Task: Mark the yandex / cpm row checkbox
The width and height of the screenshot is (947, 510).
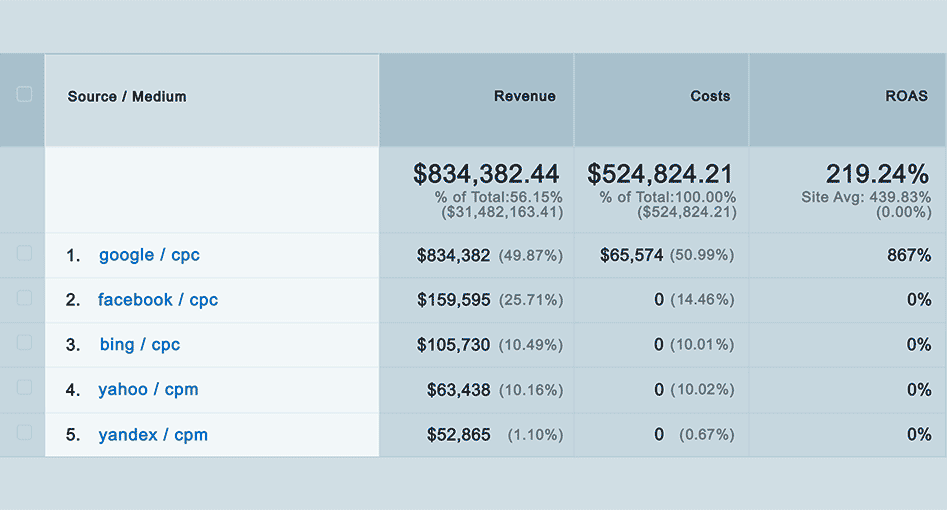Action: pyautogui.click(x=24, y=433)
